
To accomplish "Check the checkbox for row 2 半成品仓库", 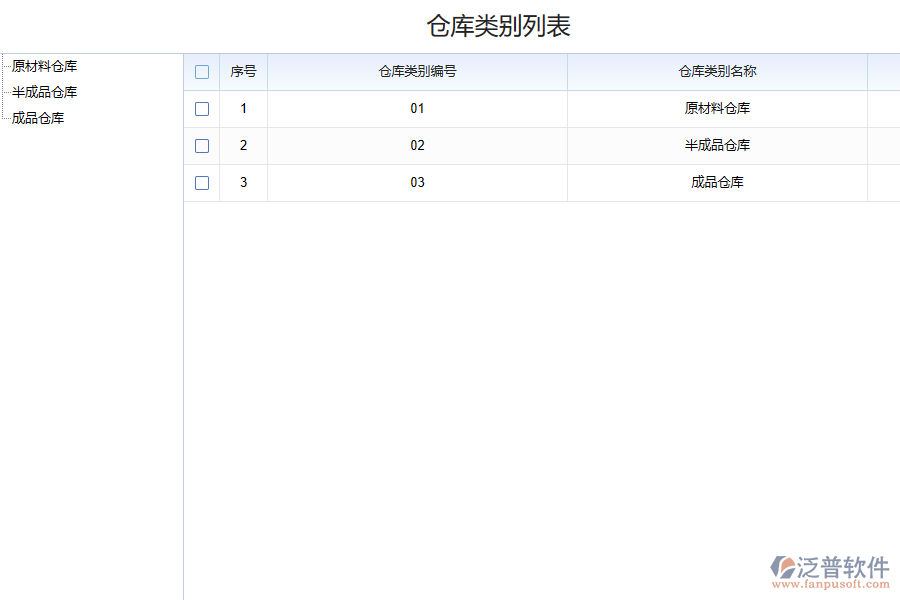I will 202,145.
